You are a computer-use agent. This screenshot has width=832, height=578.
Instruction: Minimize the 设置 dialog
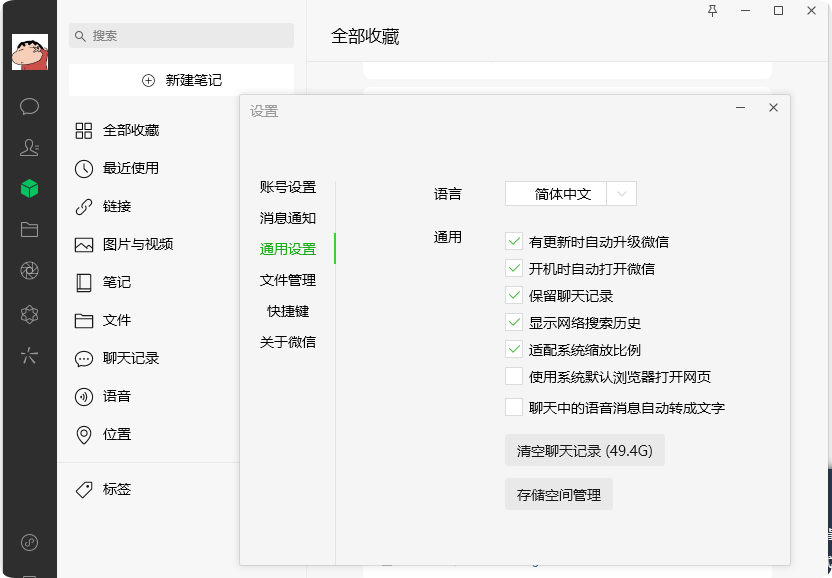(741, 108)
